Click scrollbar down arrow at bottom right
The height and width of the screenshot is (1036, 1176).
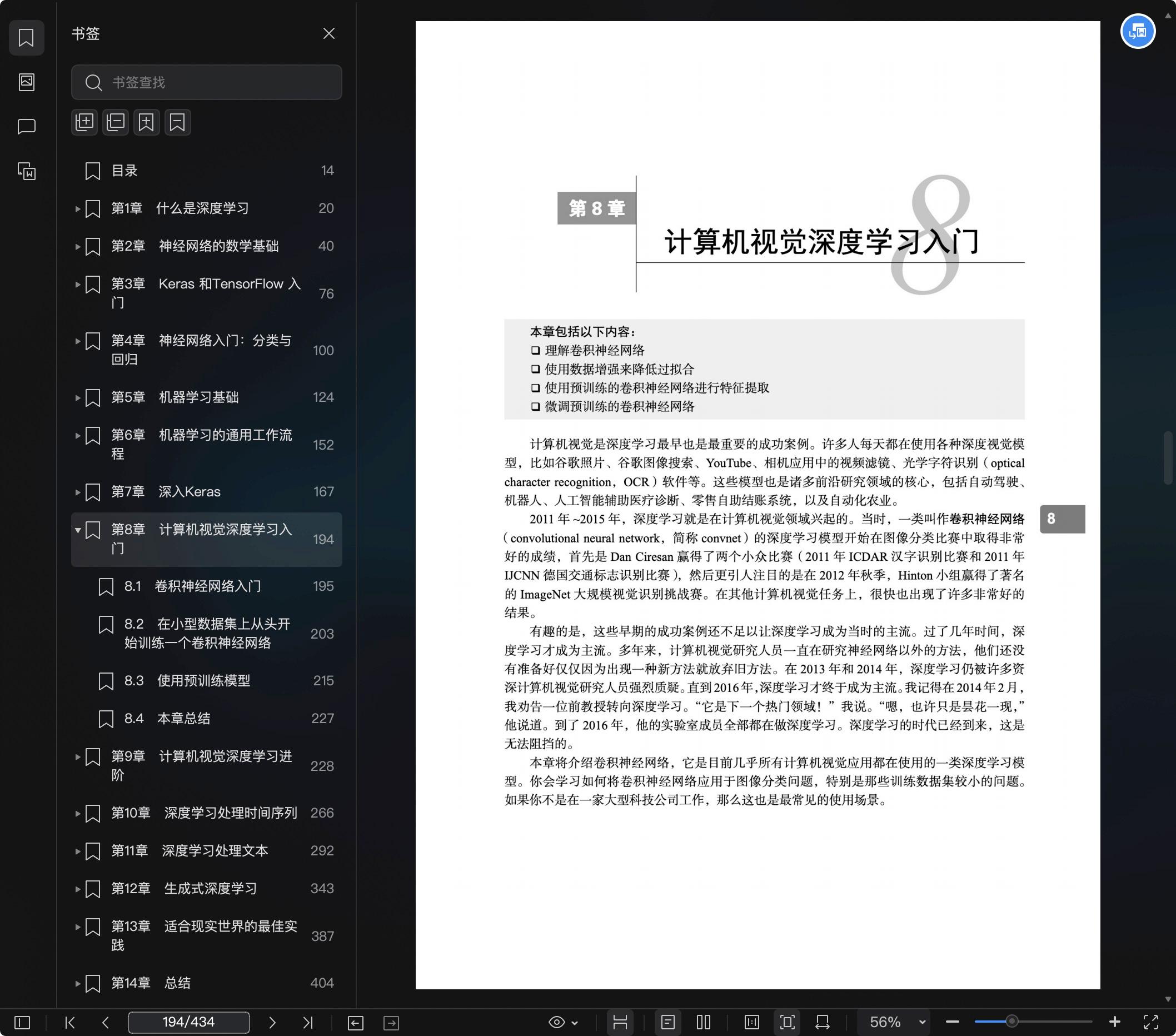[x=1167, y=1000]
